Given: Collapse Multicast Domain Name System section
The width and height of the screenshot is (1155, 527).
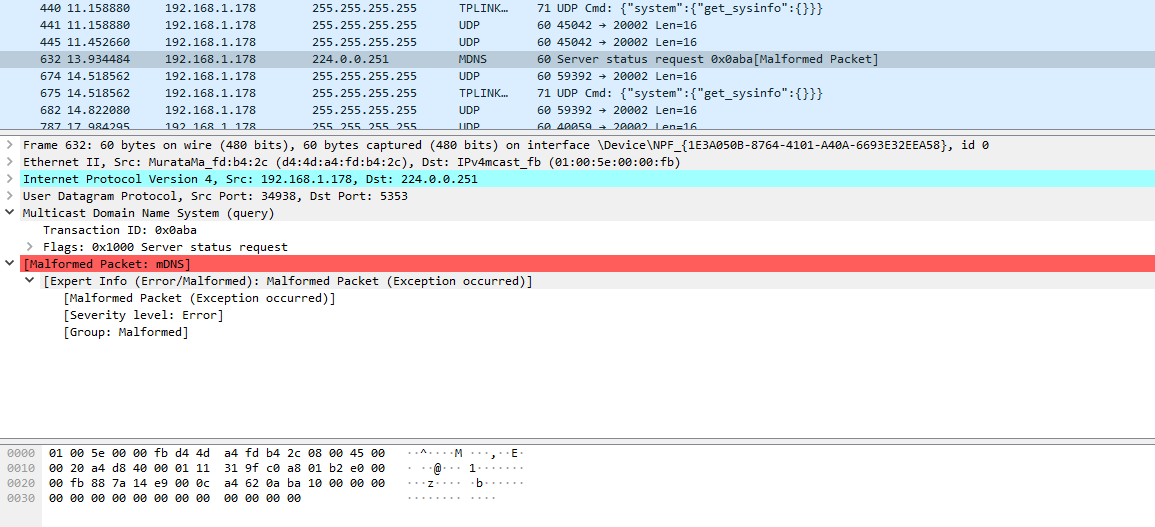Looking at the screenshot, I should click(9, 213).
